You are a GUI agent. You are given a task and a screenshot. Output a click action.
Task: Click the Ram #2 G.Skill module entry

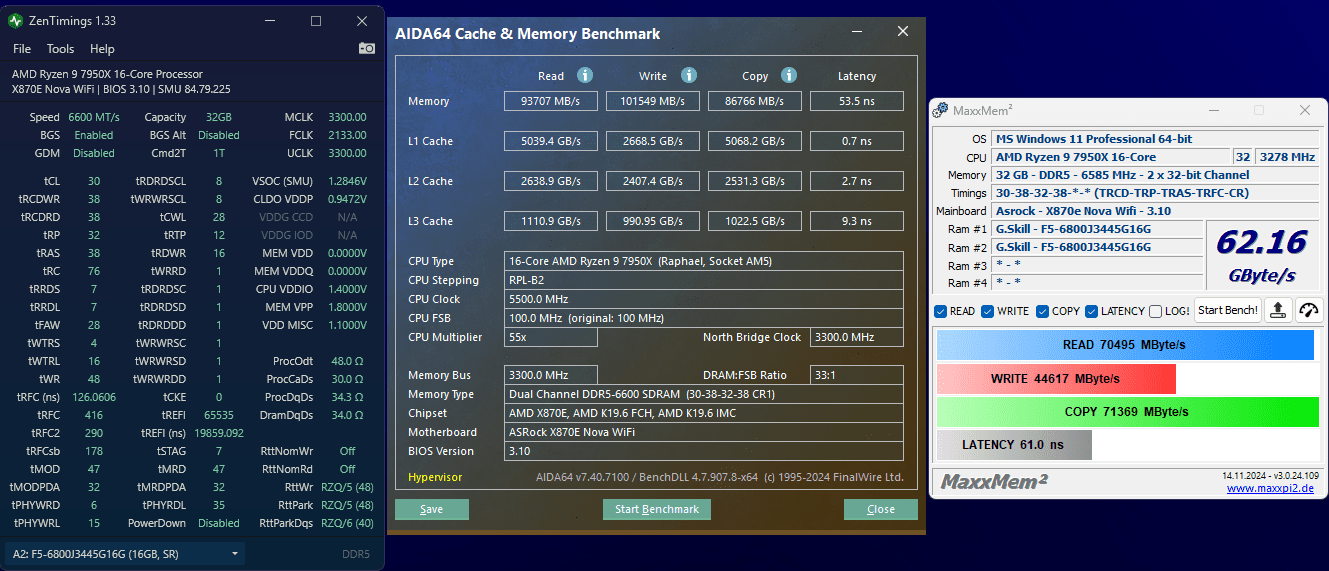[x=1097, y=247]
